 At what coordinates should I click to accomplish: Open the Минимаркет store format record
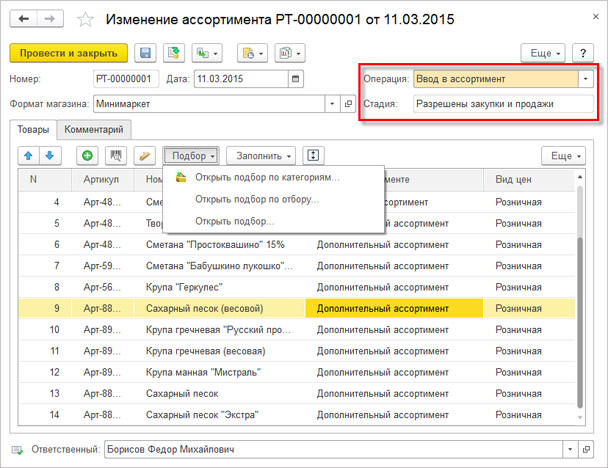pyautogui.click(x=348, y=104)
